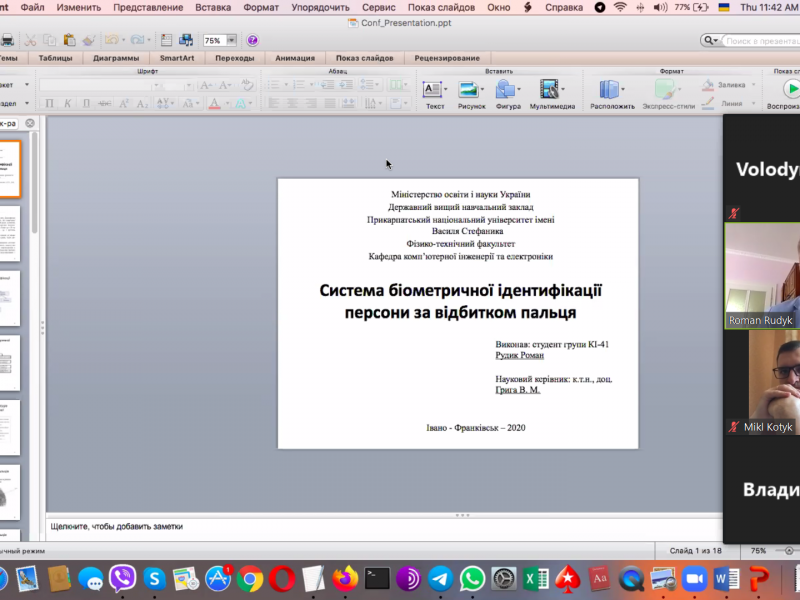Open the Вставка menu in menu bar
This screenshot has width=800, height=600.
click(x=213, y=7)
